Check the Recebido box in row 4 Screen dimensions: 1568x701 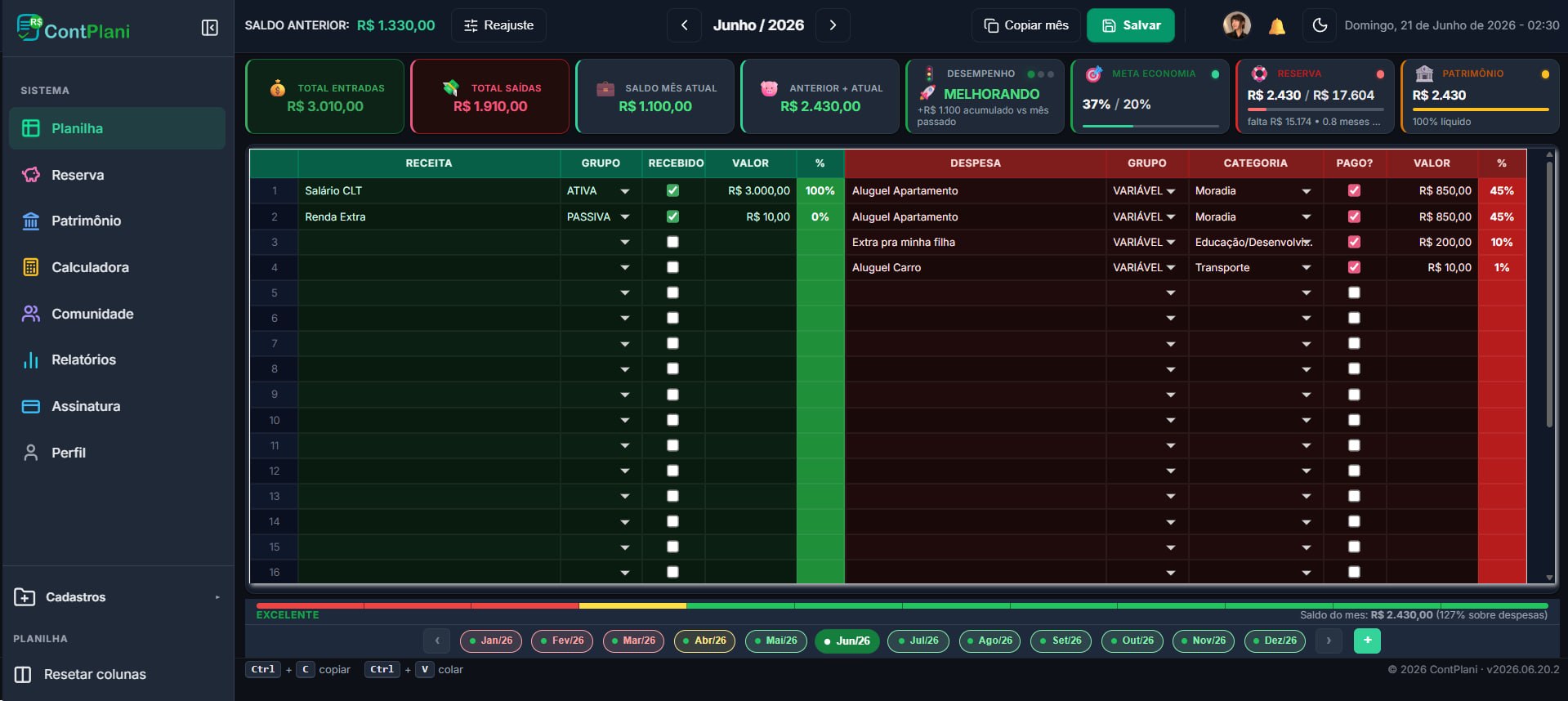[x=672, y=267]
